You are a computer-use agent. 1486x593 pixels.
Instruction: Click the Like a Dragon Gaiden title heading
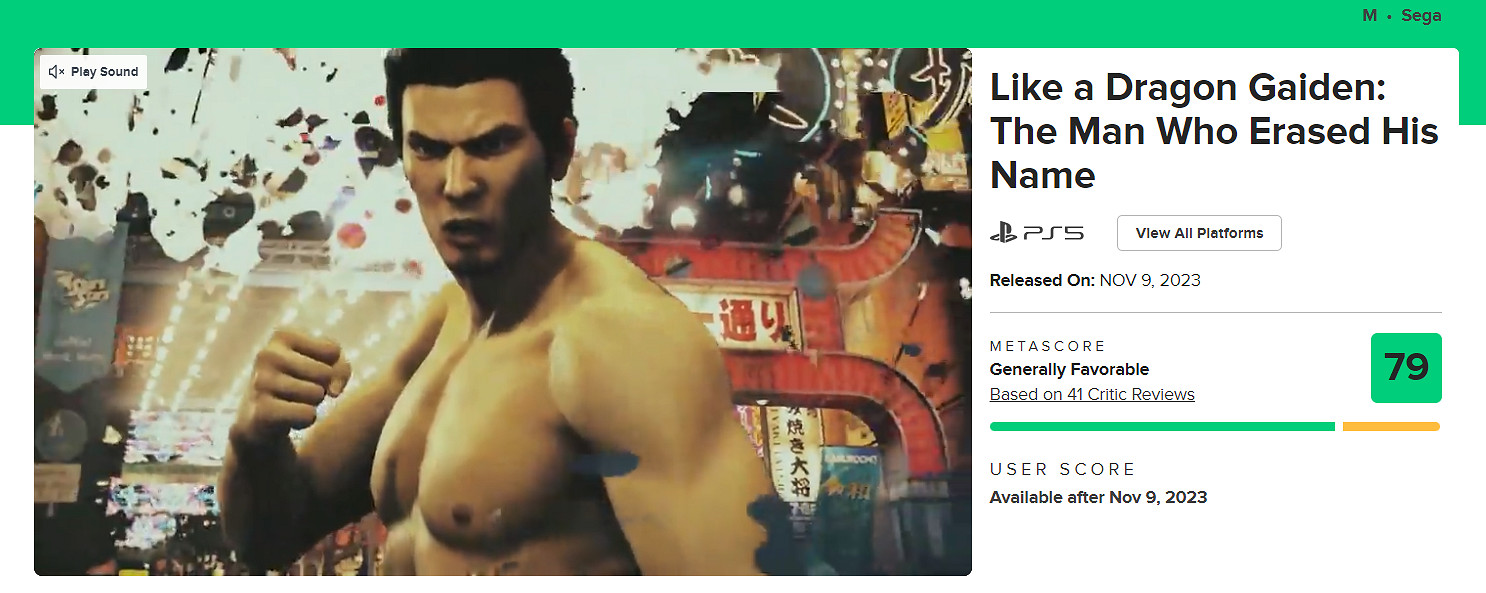click(1214, 131)
